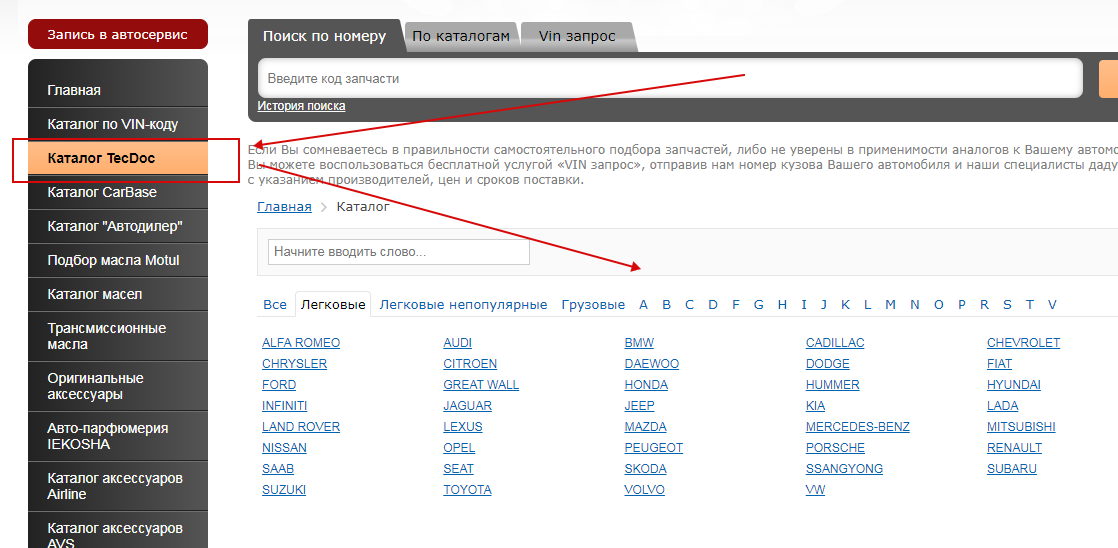Open Каталог масел menu item

pyautogui.click(x=118, y=294)
